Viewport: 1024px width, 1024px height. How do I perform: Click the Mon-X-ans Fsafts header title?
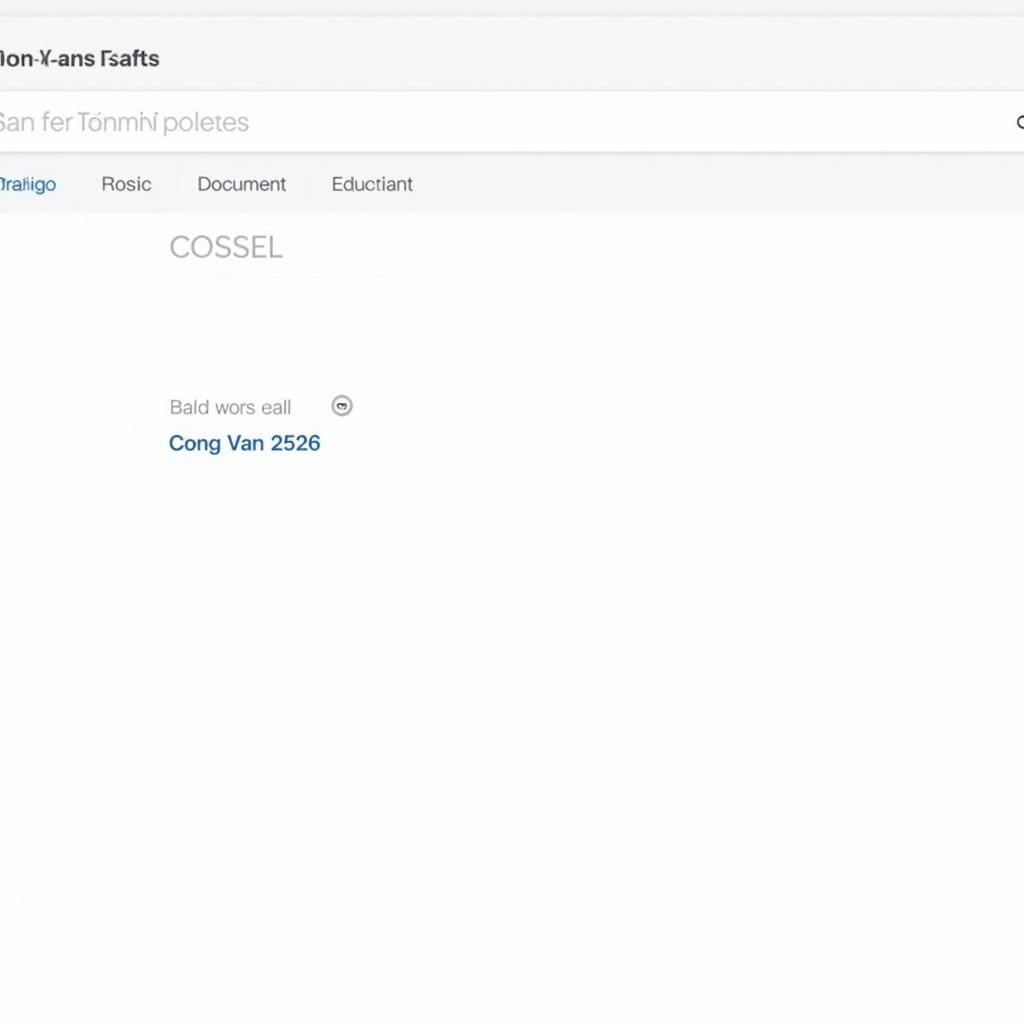tap(79, 59)
